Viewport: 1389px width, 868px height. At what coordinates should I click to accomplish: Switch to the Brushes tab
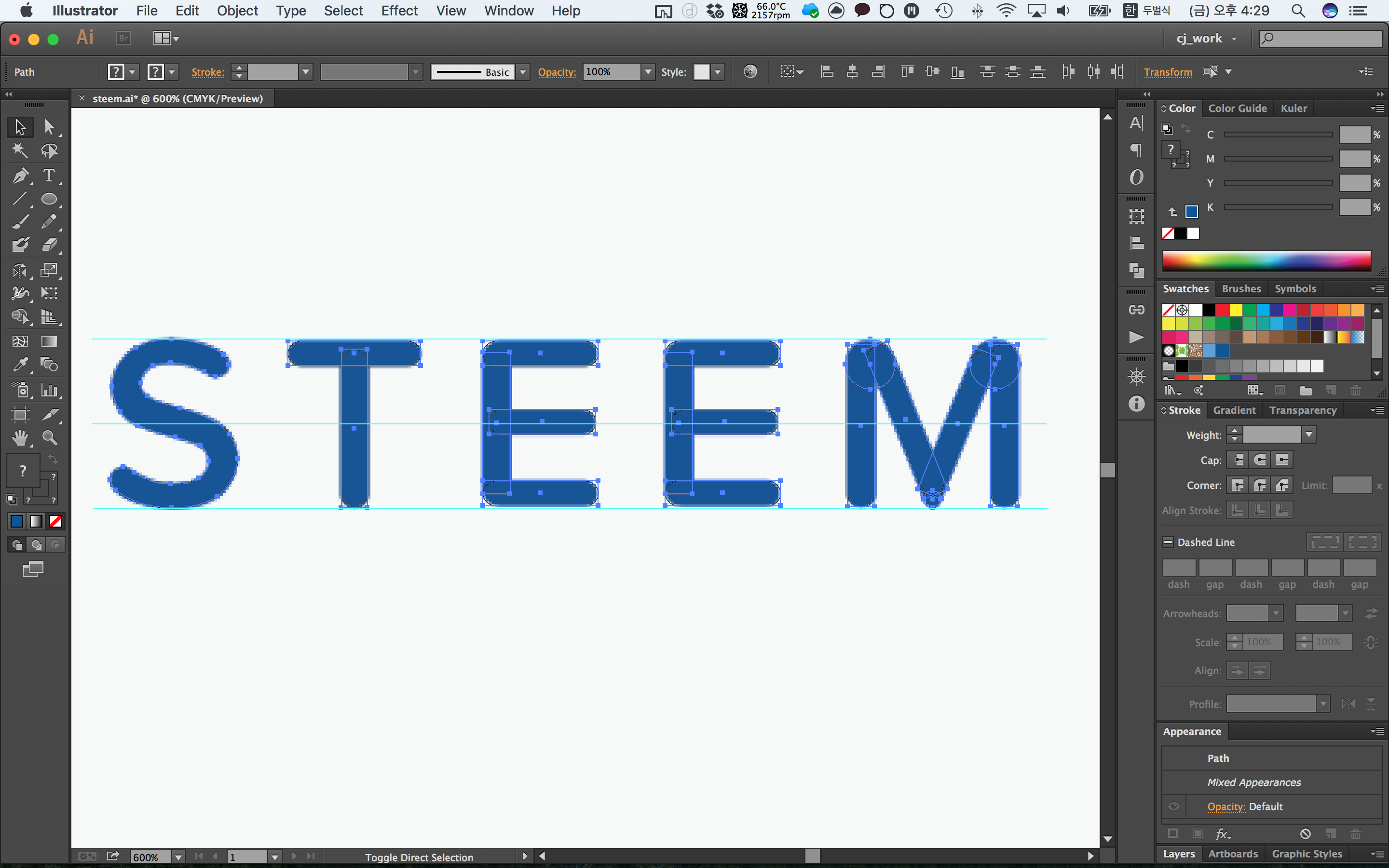(x=1241, y=289)
